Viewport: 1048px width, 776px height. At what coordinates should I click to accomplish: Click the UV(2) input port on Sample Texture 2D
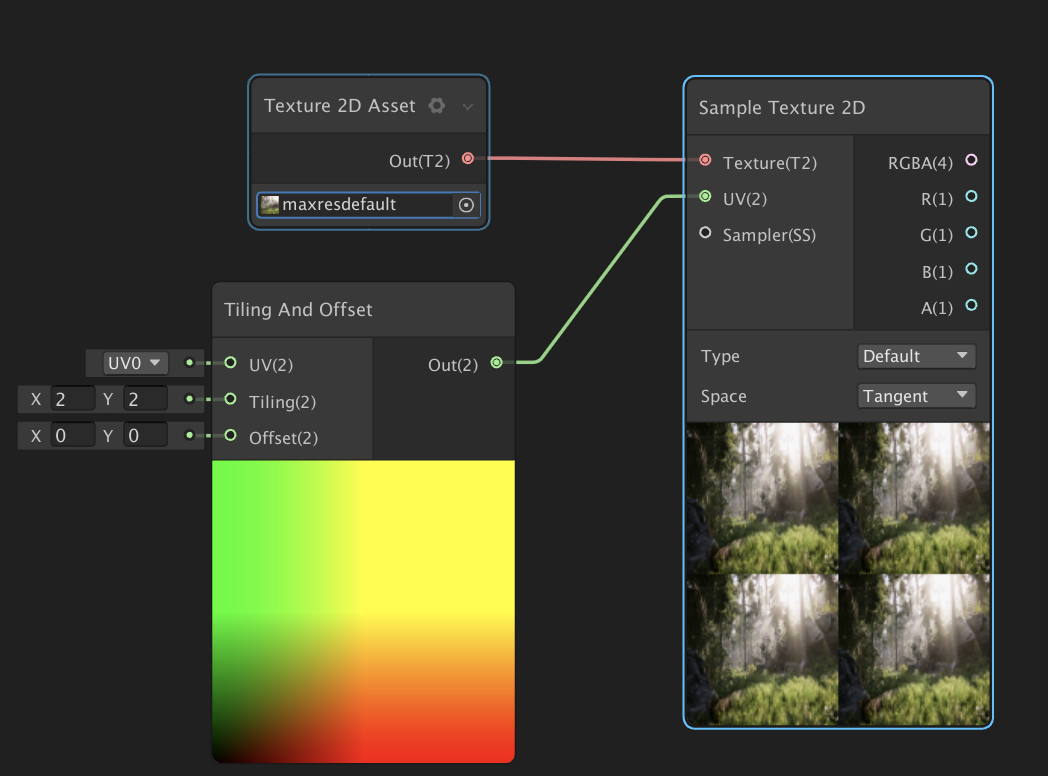[x=704, y=197]
